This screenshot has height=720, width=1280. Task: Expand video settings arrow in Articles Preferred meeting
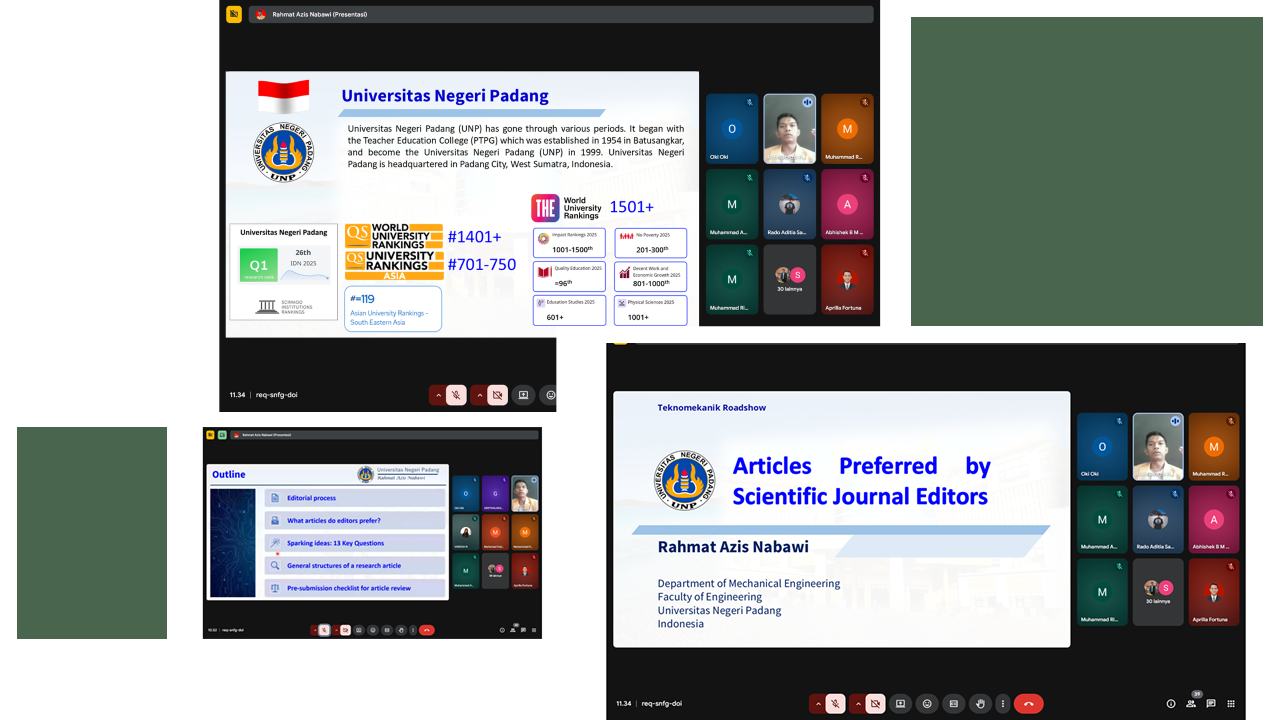pyautogui.click(x=858, y=703)
